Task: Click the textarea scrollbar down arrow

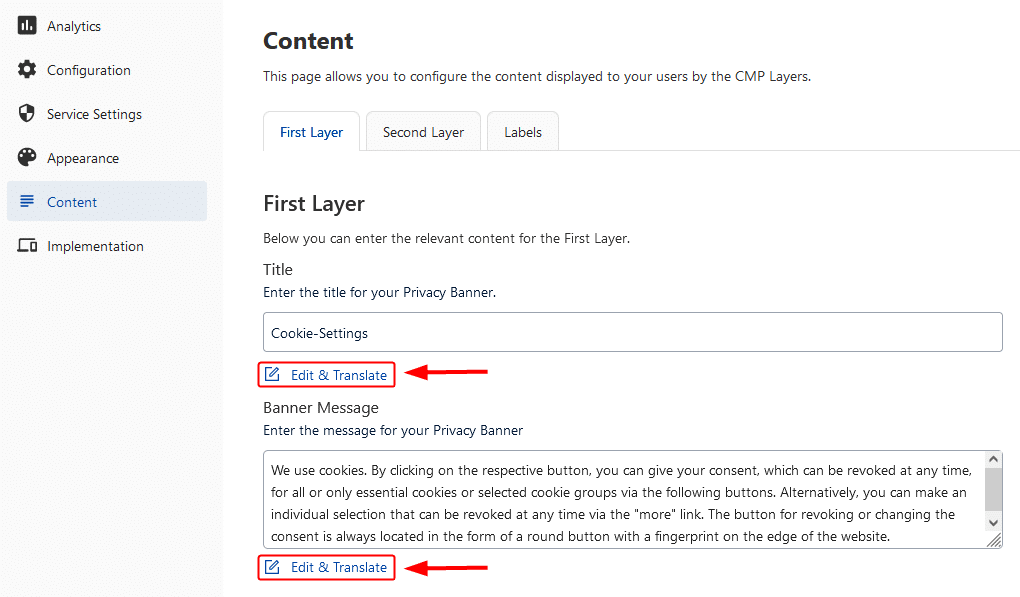Action: tap(993, 523)
